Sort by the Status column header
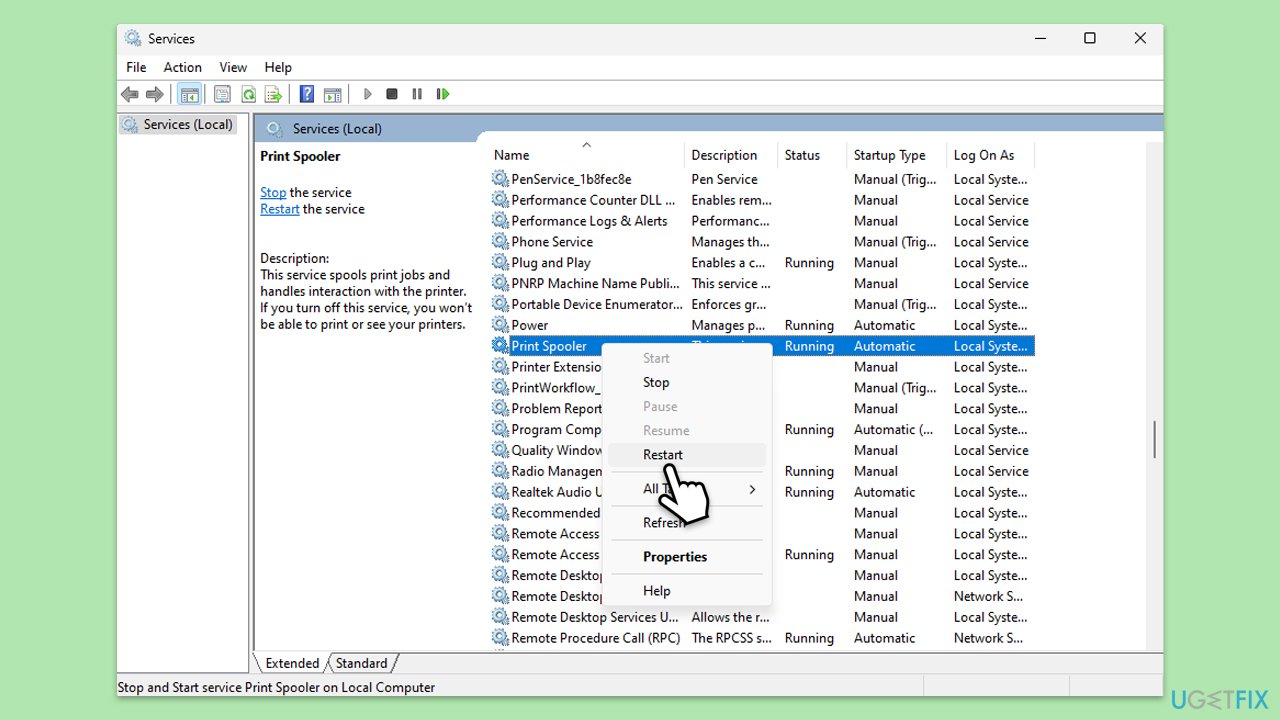 point(812,155)
